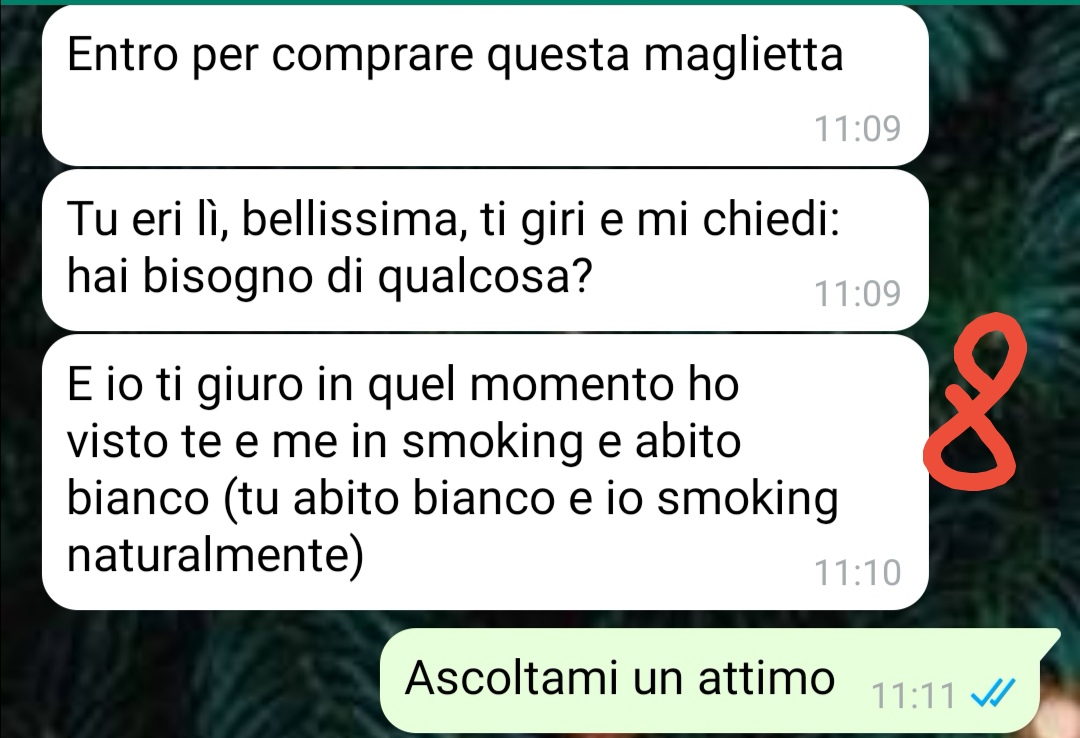Screen dimensions: 1080x738
Task: Click the tail corner of the green outgoing bubble
Action: [1050, 639]
